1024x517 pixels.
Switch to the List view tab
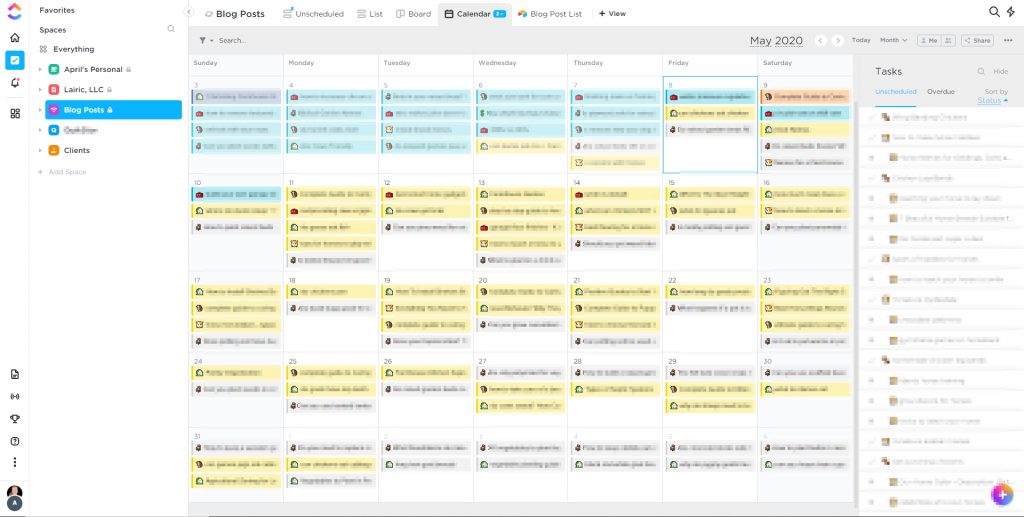coord(370,14)
